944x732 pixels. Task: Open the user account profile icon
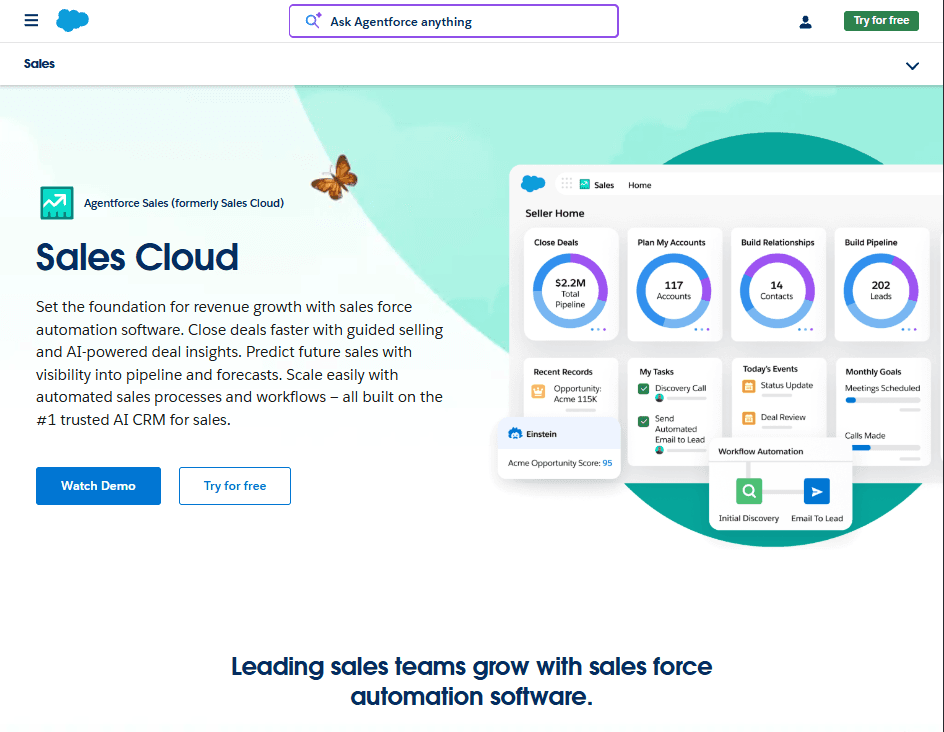pos(806,22)
